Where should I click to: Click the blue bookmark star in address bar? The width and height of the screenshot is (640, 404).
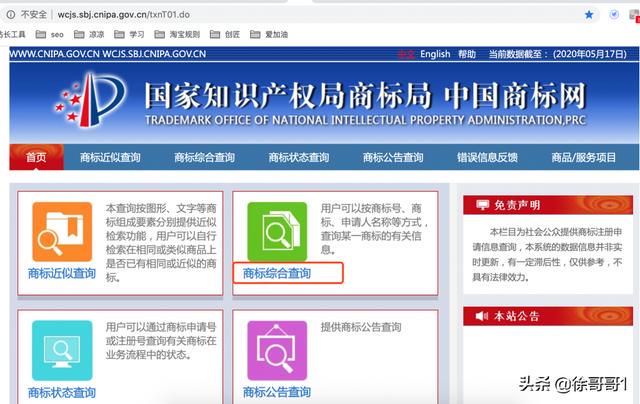589,15
